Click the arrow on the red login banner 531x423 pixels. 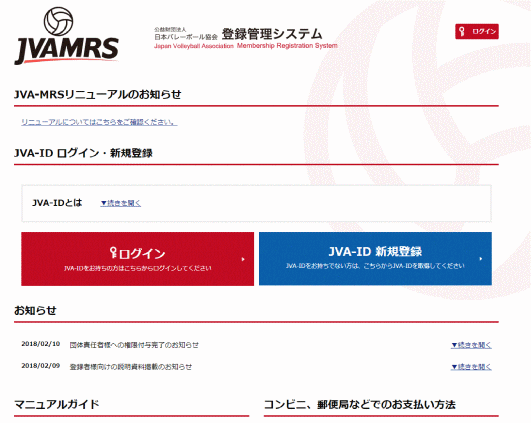point(243,259)
